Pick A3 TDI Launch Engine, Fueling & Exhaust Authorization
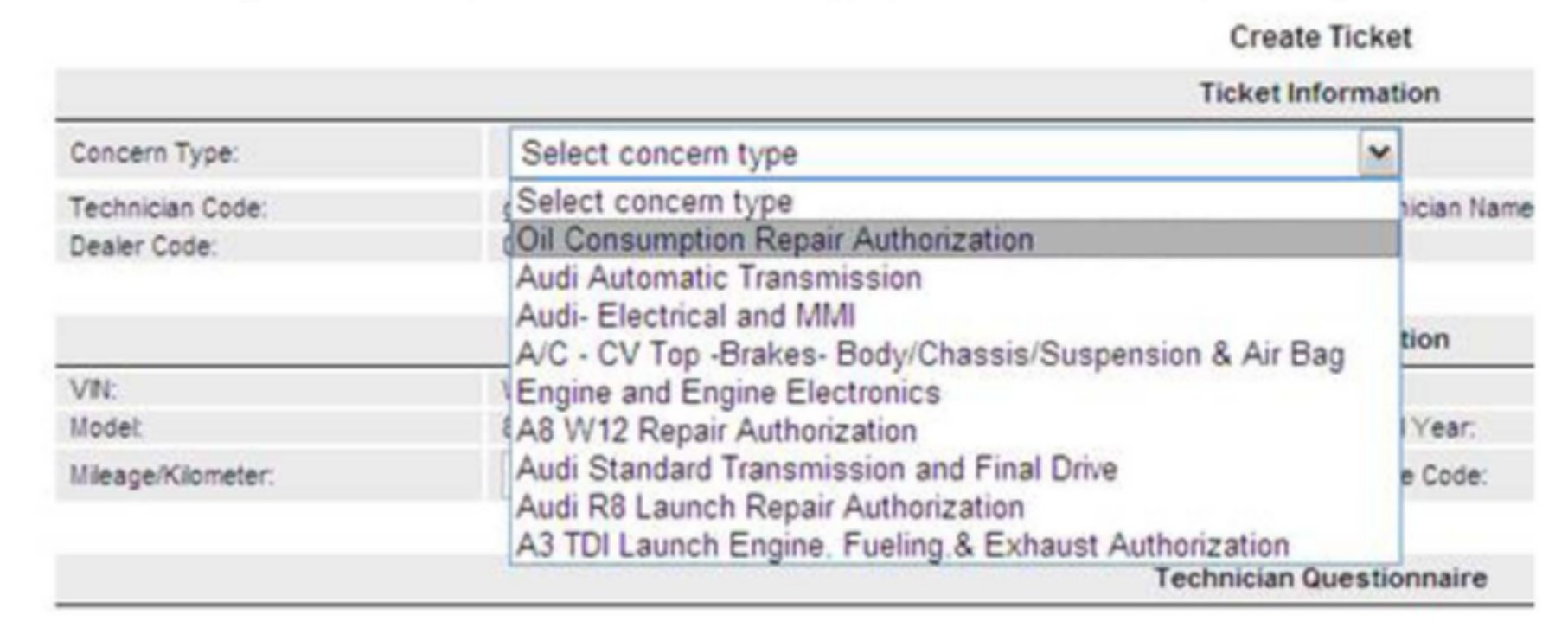1568x634 pixels. pyautogui.click(x=902, y=545)
